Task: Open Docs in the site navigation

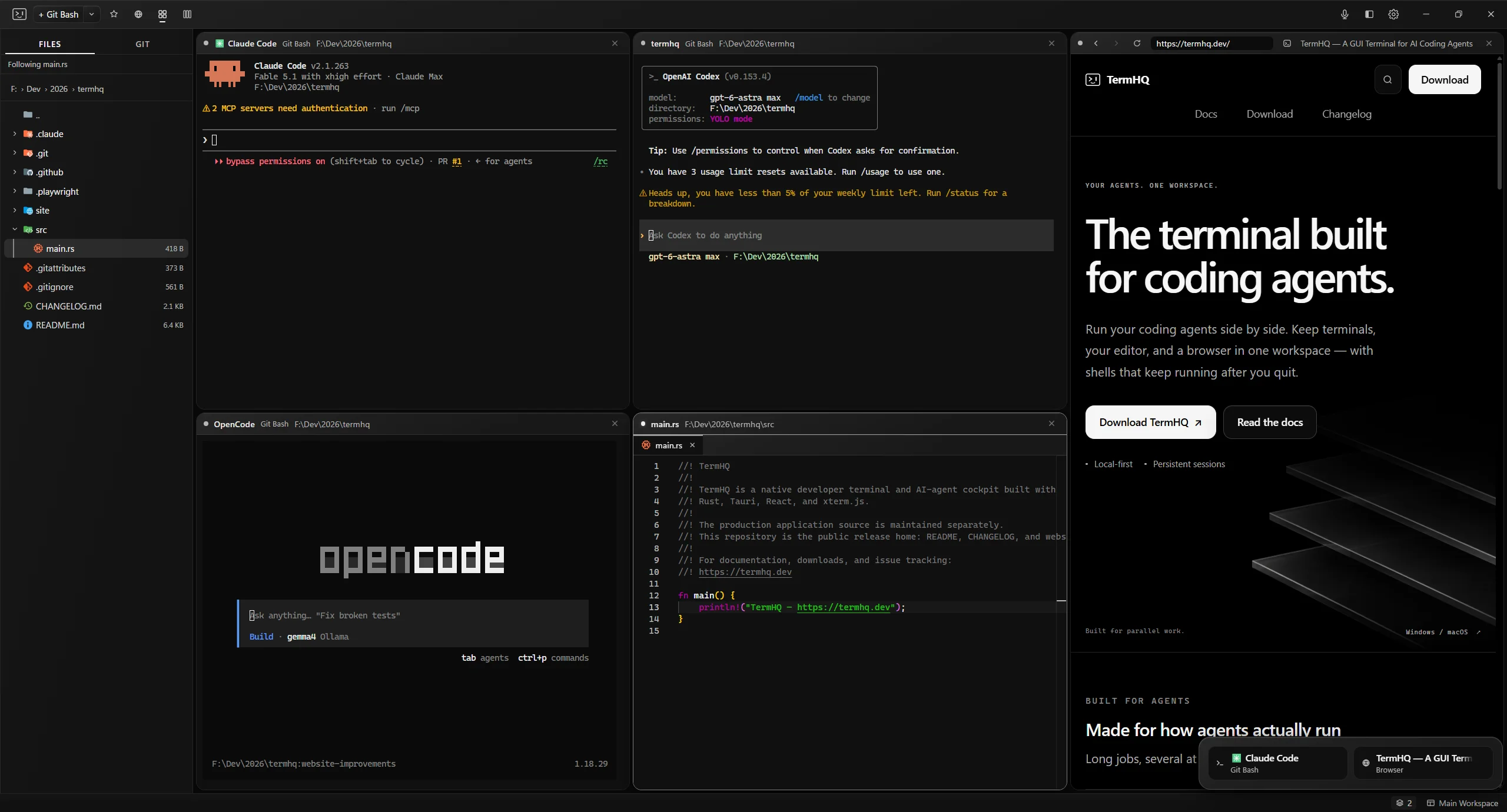Action: pos(1206,114)
